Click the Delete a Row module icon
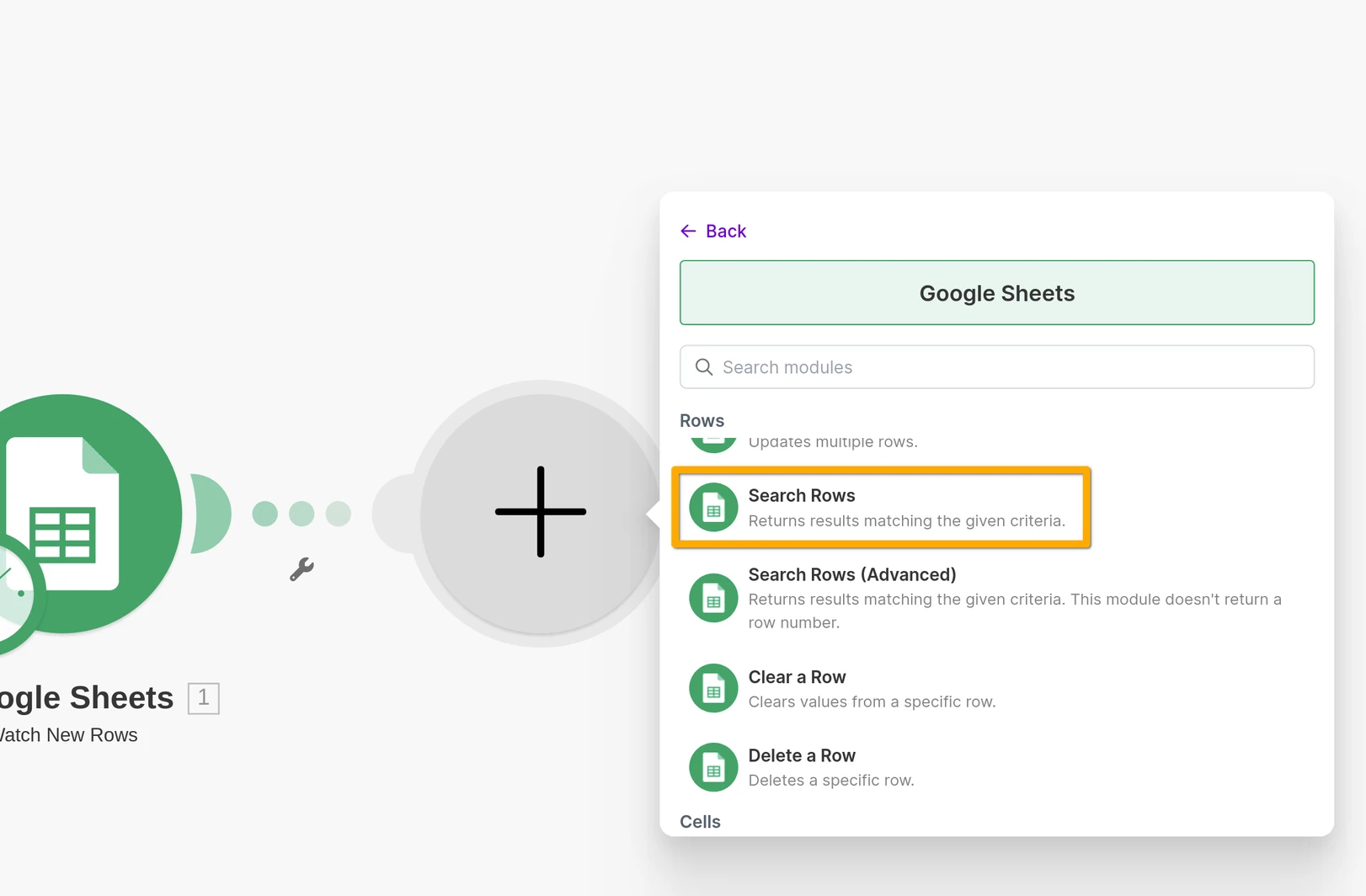 click(712, 766)
